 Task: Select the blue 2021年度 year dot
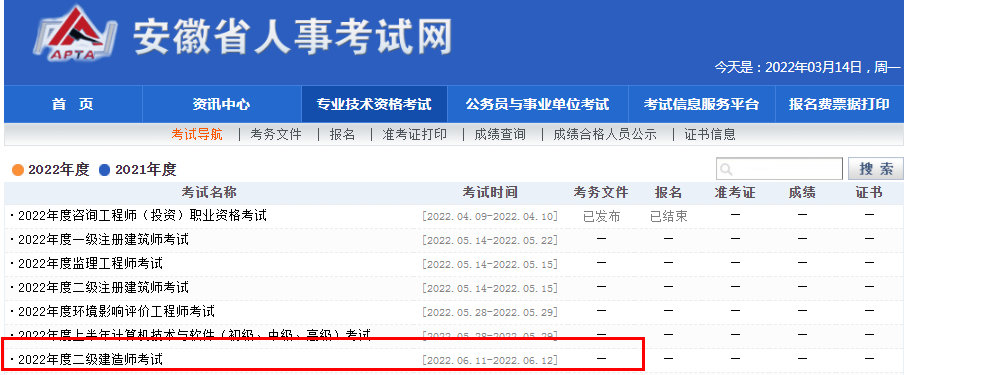(105, 170)
